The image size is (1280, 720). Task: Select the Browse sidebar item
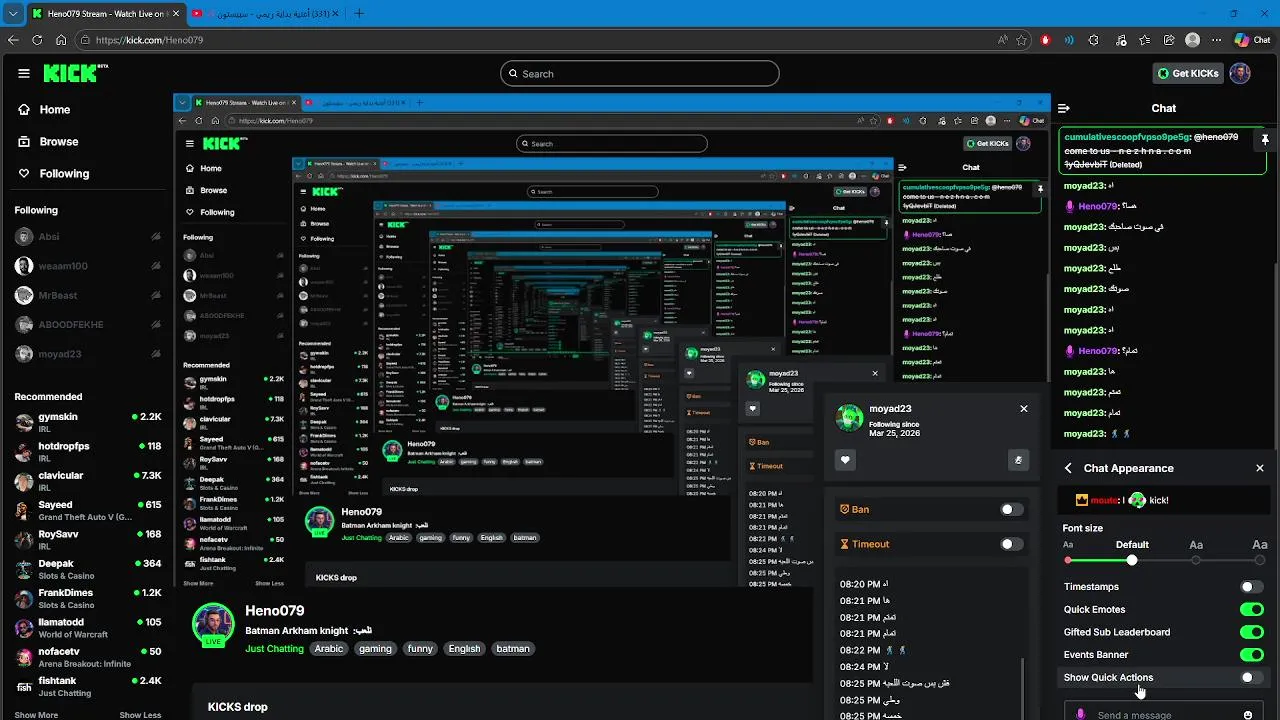point(86,142)
